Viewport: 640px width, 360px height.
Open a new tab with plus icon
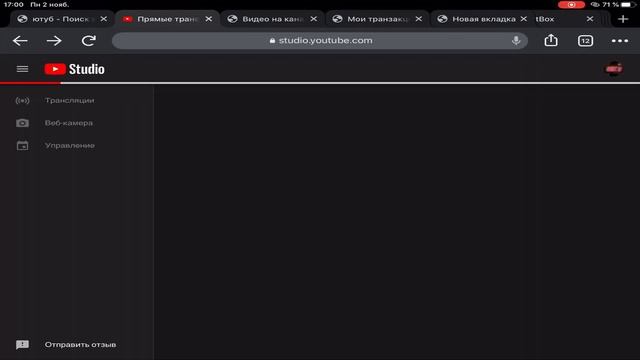coord(623,19)
